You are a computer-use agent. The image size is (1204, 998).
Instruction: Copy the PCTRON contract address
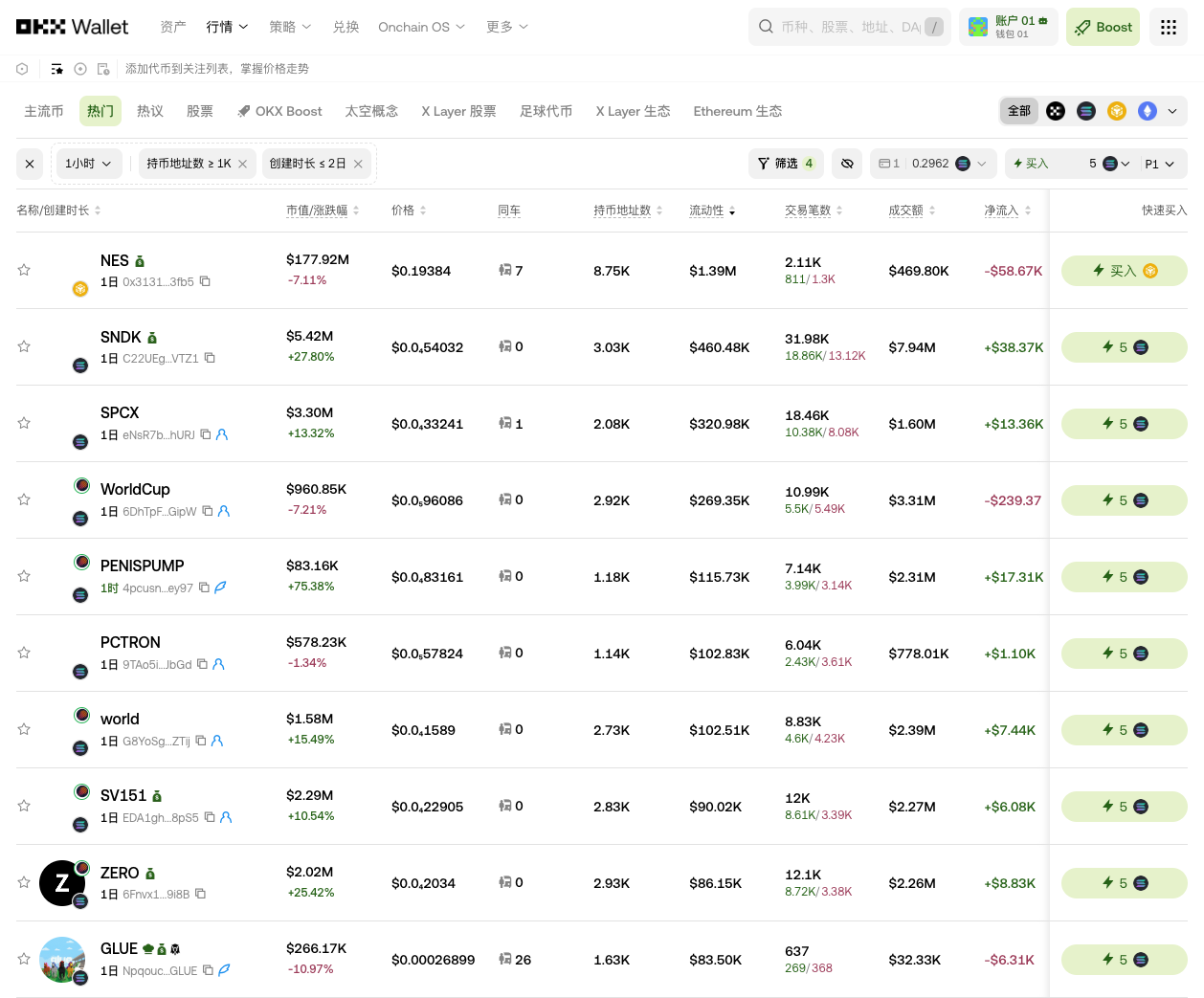(202, 664)
